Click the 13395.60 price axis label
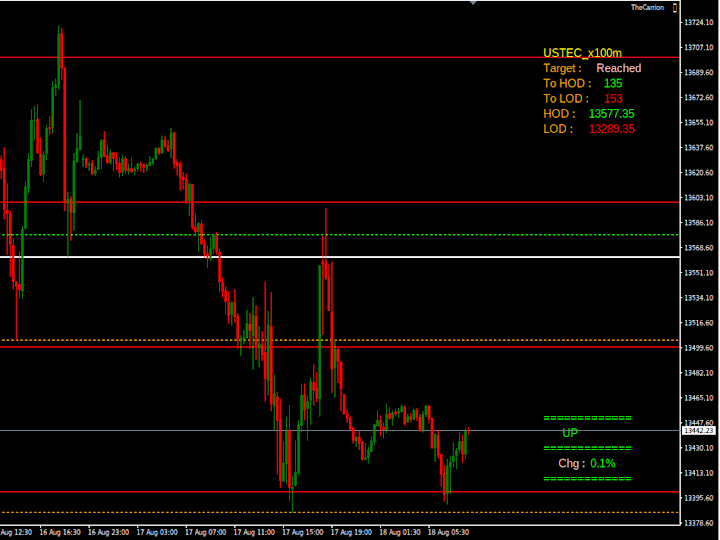 pyautogui.click(x=698, y=498)
